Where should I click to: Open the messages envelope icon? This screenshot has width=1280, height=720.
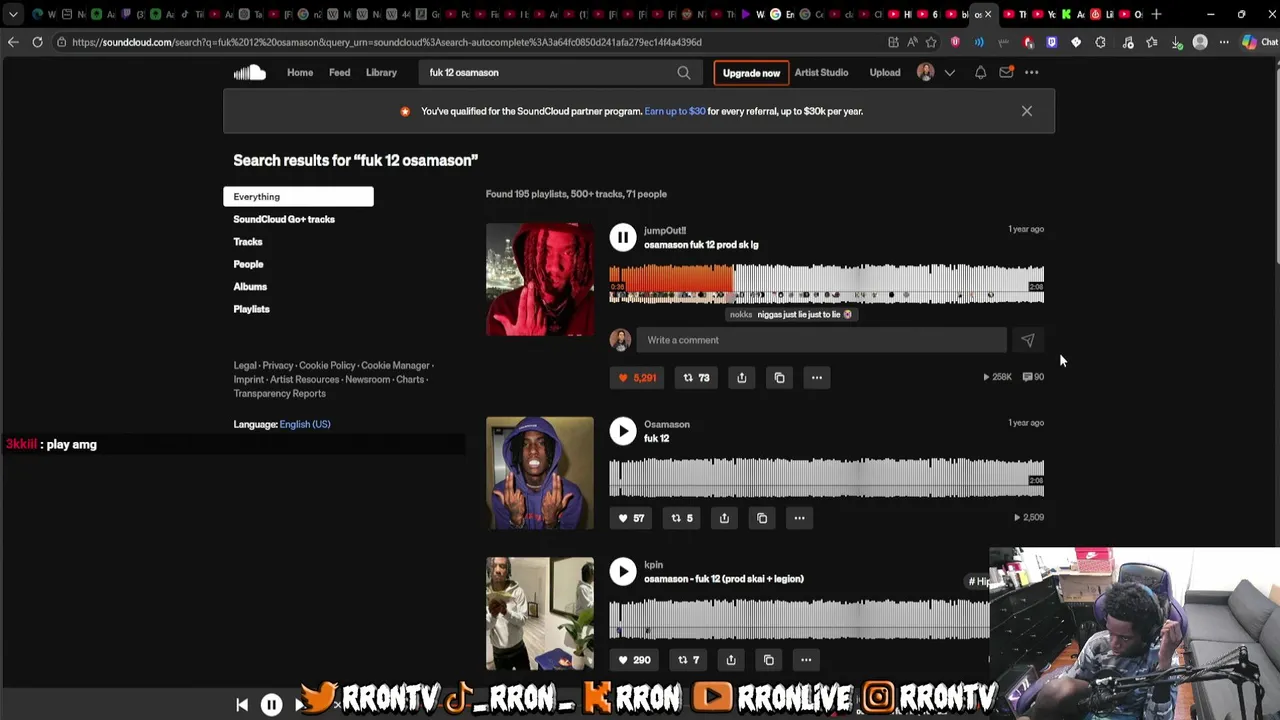[x=1006, y=72]
